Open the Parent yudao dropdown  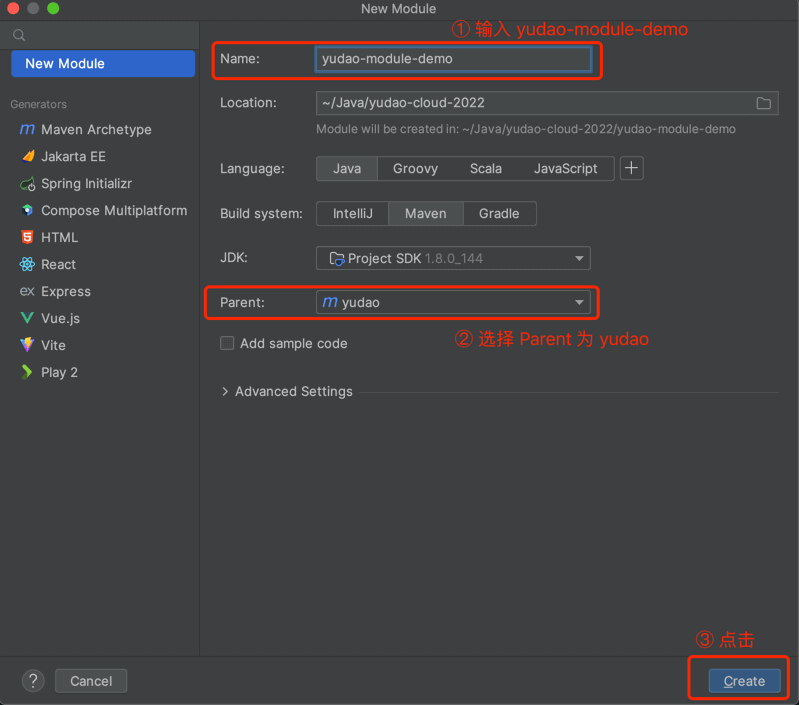click(x=453, y=302)
